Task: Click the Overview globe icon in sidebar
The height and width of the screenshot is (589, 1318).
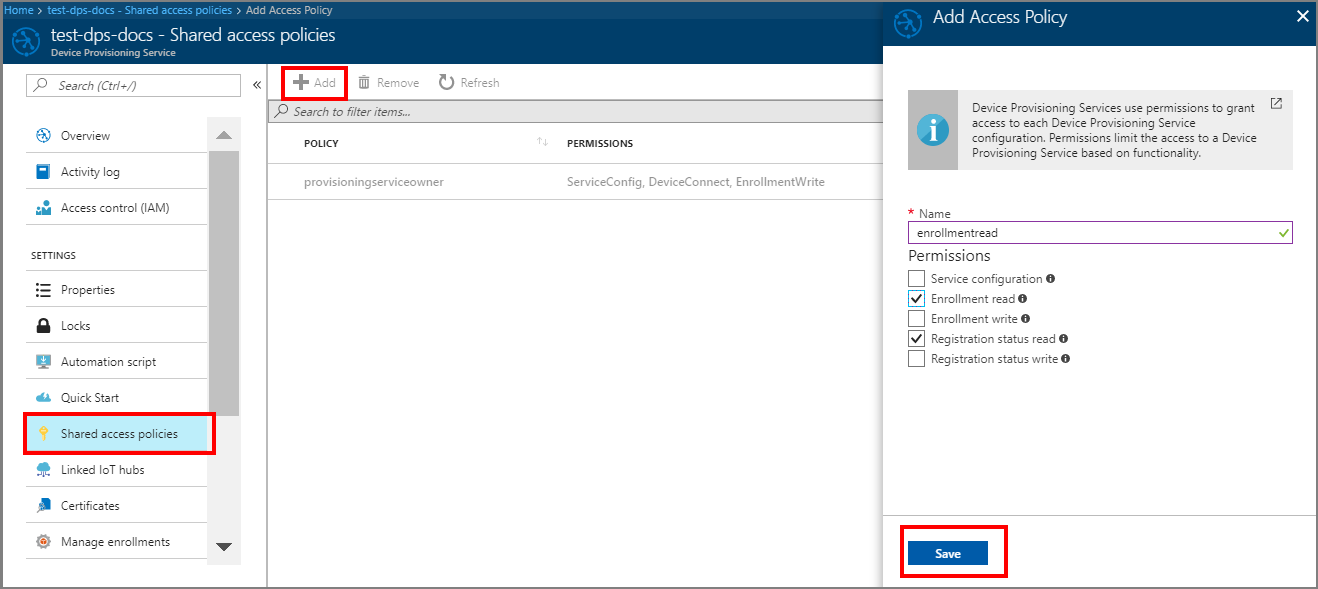Action: 43,136
